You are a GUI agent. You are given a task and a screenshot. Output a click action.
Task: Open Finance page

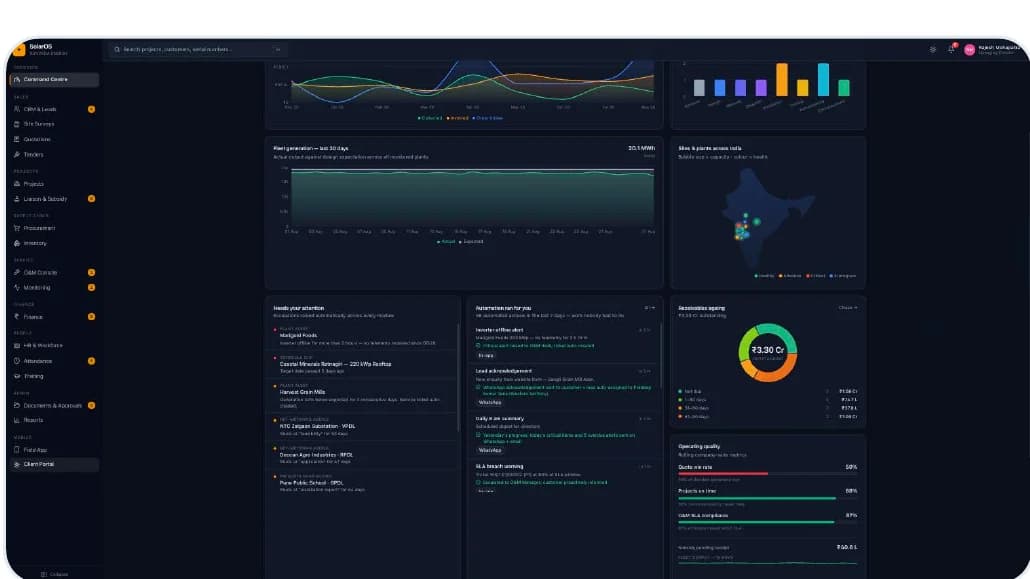(x=55, y=317)
